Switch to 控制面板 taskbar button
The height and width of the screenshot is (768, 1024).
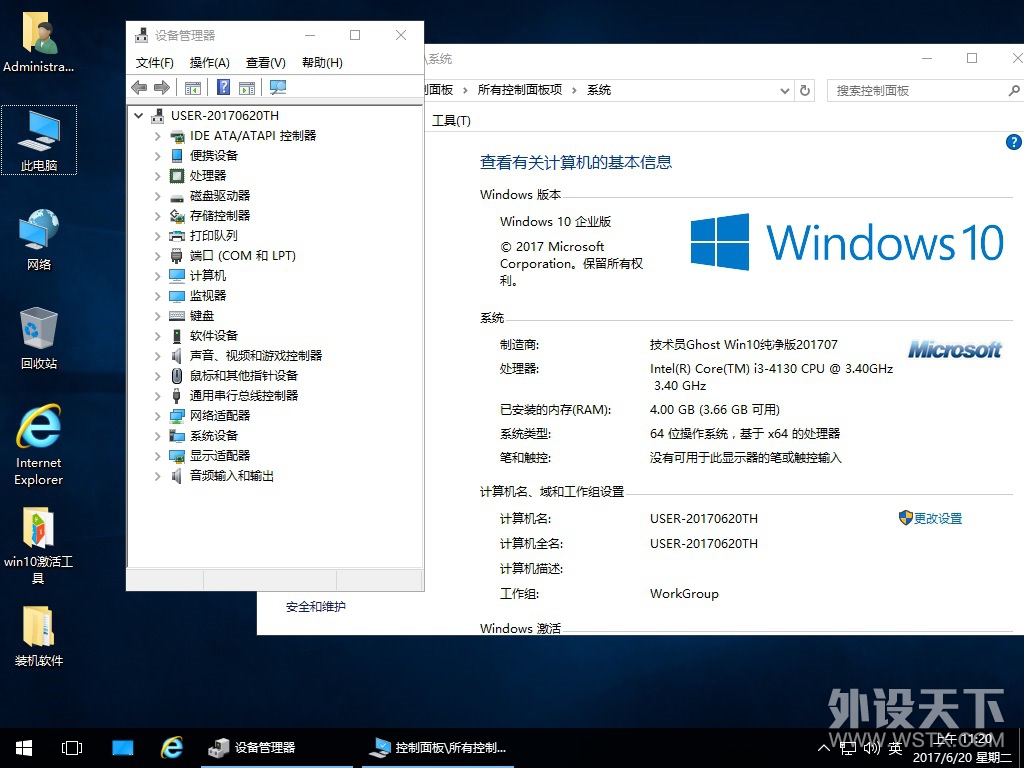pyautogui.click(x=438, y=748)
